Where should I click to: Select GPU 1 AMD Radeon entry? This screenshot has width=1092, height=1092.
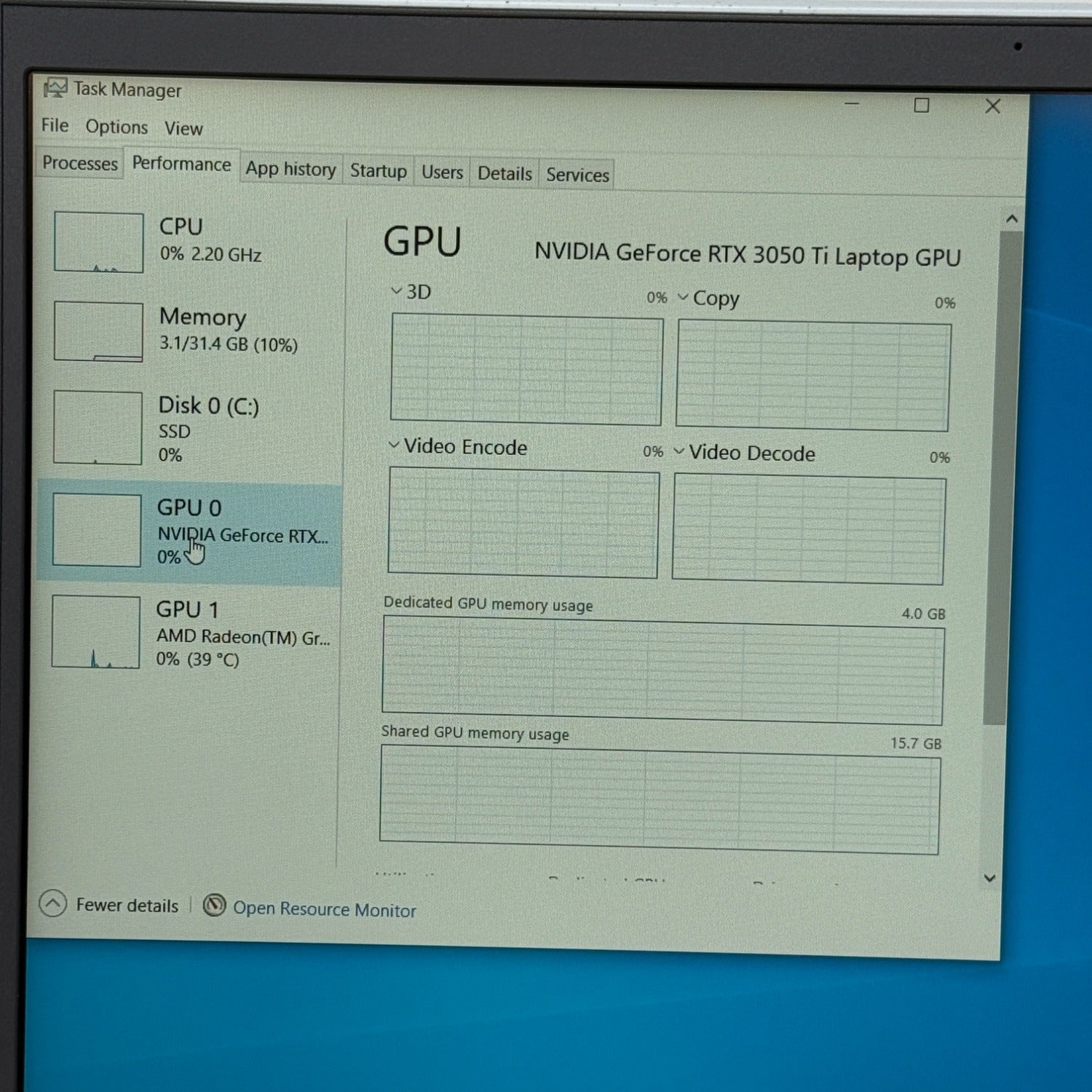click(x=189, y=632)
